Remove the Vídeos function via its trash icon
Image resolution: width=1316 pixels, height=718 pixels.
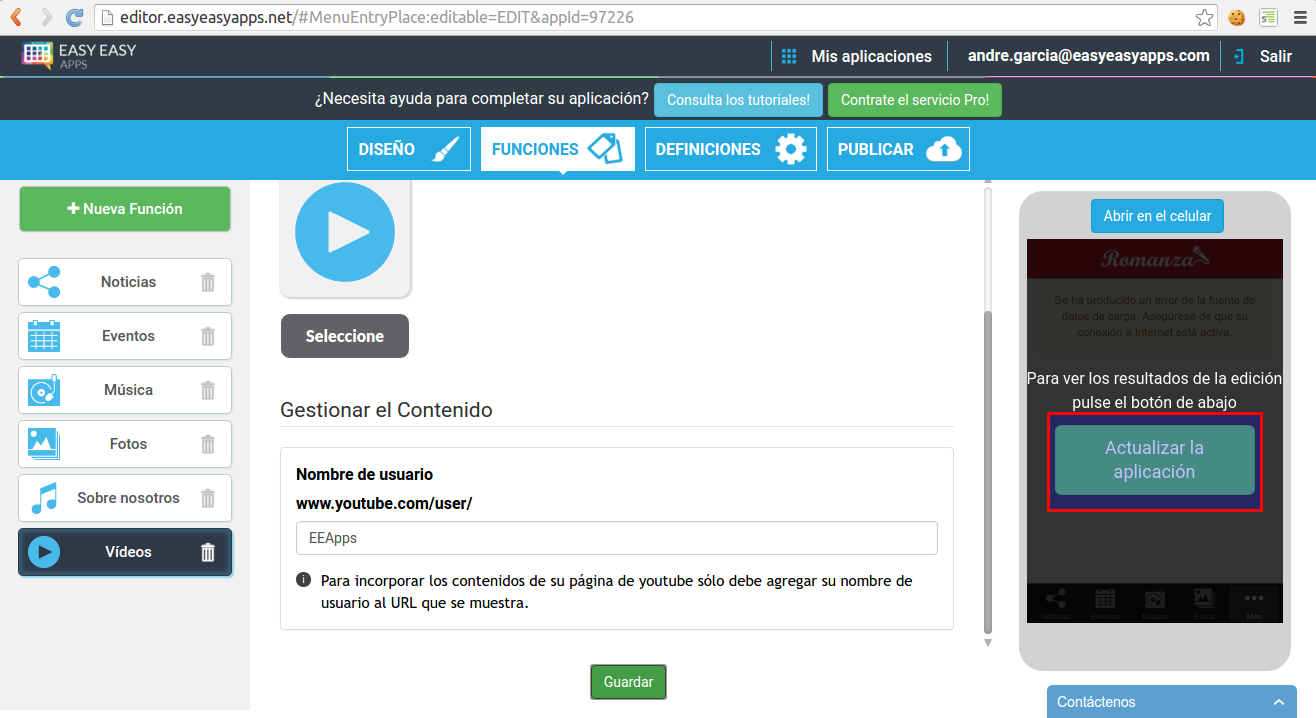209,551
